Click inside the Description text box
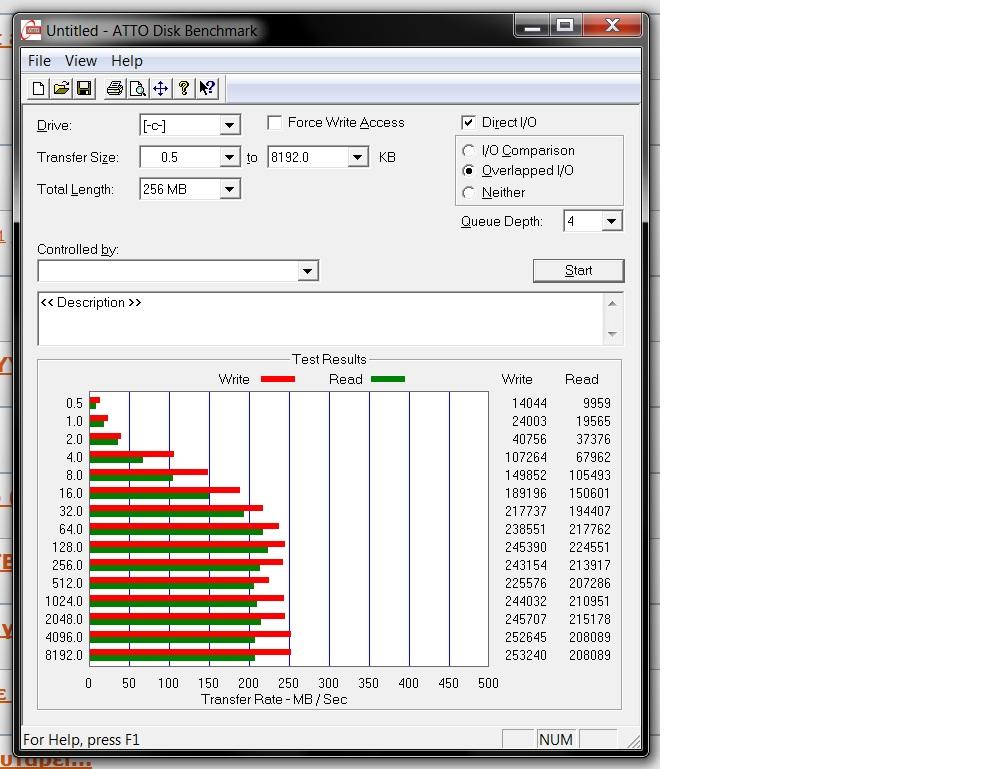This screenshot has height=769, width=1008. (320, 320)
